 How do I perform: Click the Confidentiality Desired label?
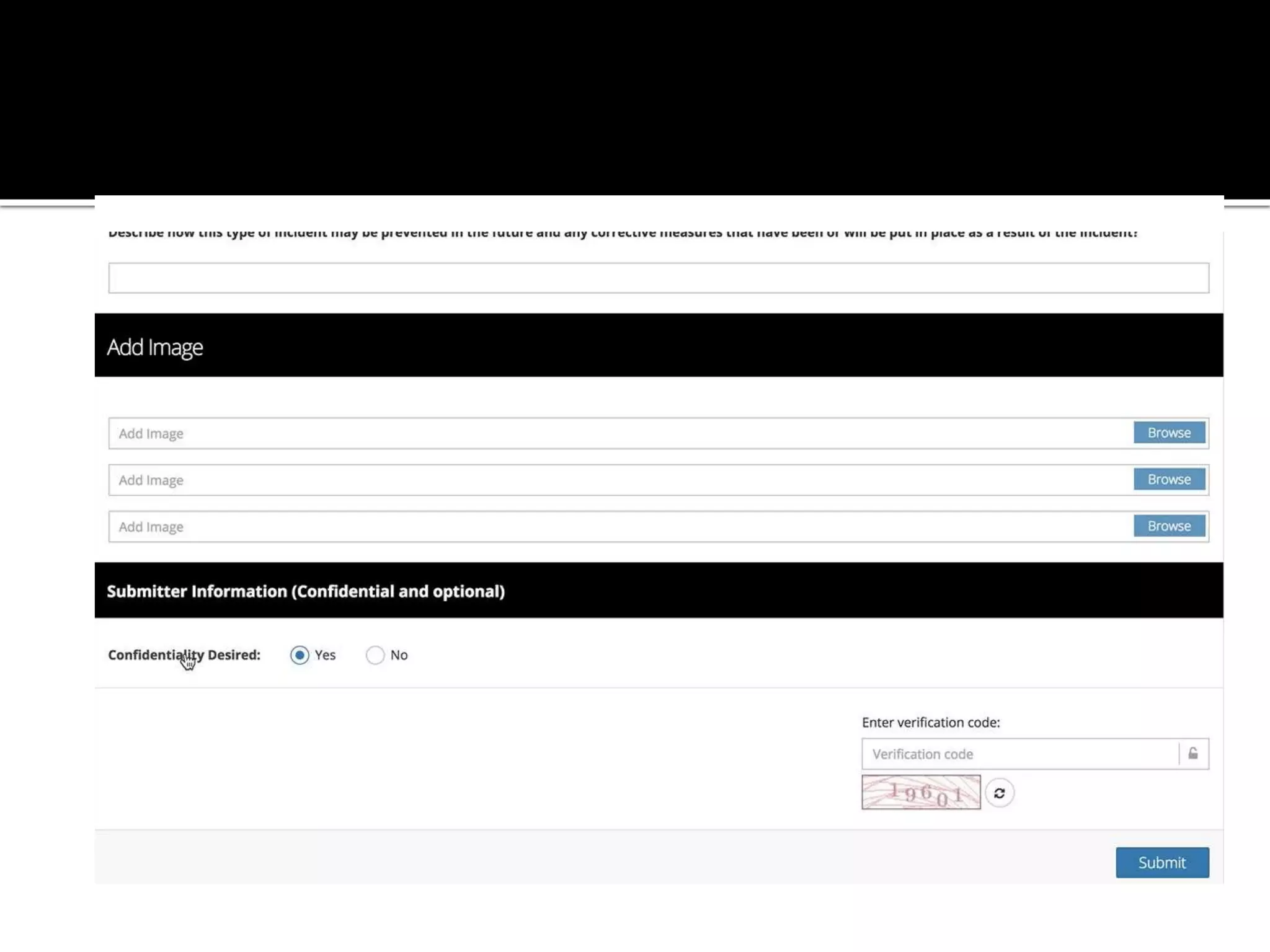[x=184, y=655]
